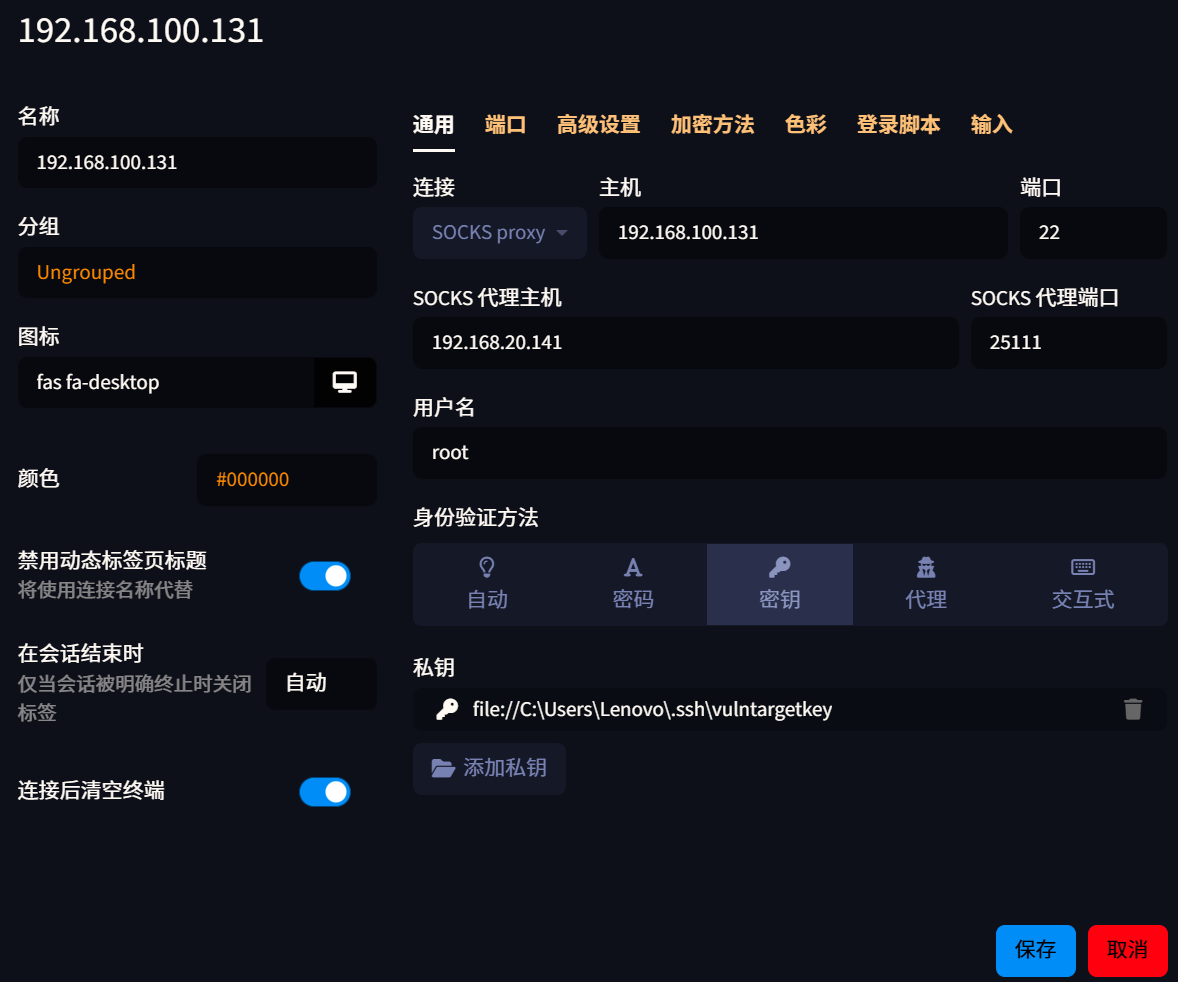Open the 登录脚本 tab
Screen dimensions: 1178x982
[897, 124]
